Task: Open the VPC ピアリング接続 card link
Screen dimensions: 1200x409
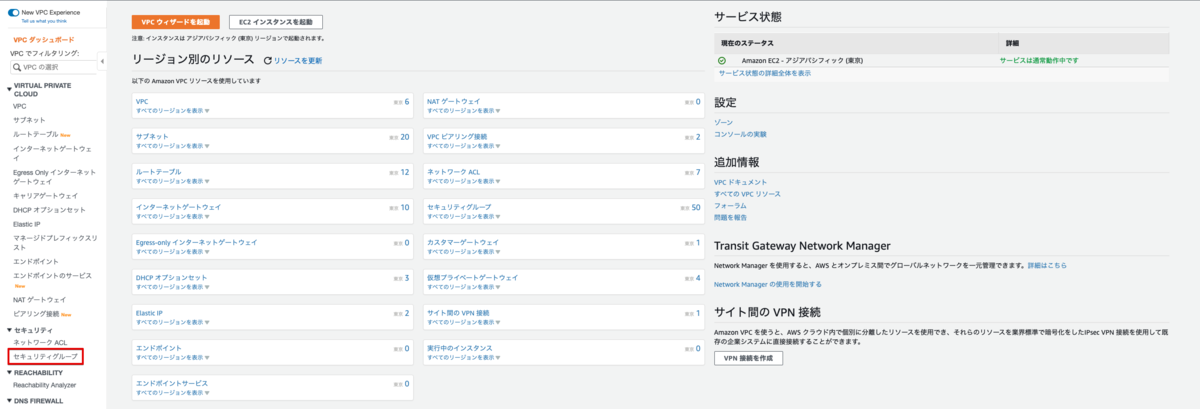Action: tap(457, 136)
